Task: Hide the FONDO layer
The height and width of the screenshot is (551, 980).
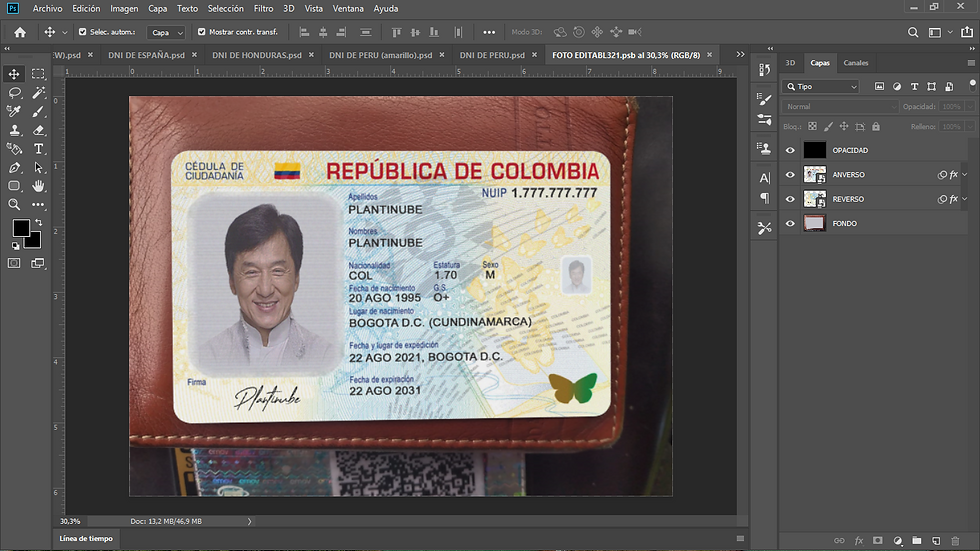Action: coord(790,223)
